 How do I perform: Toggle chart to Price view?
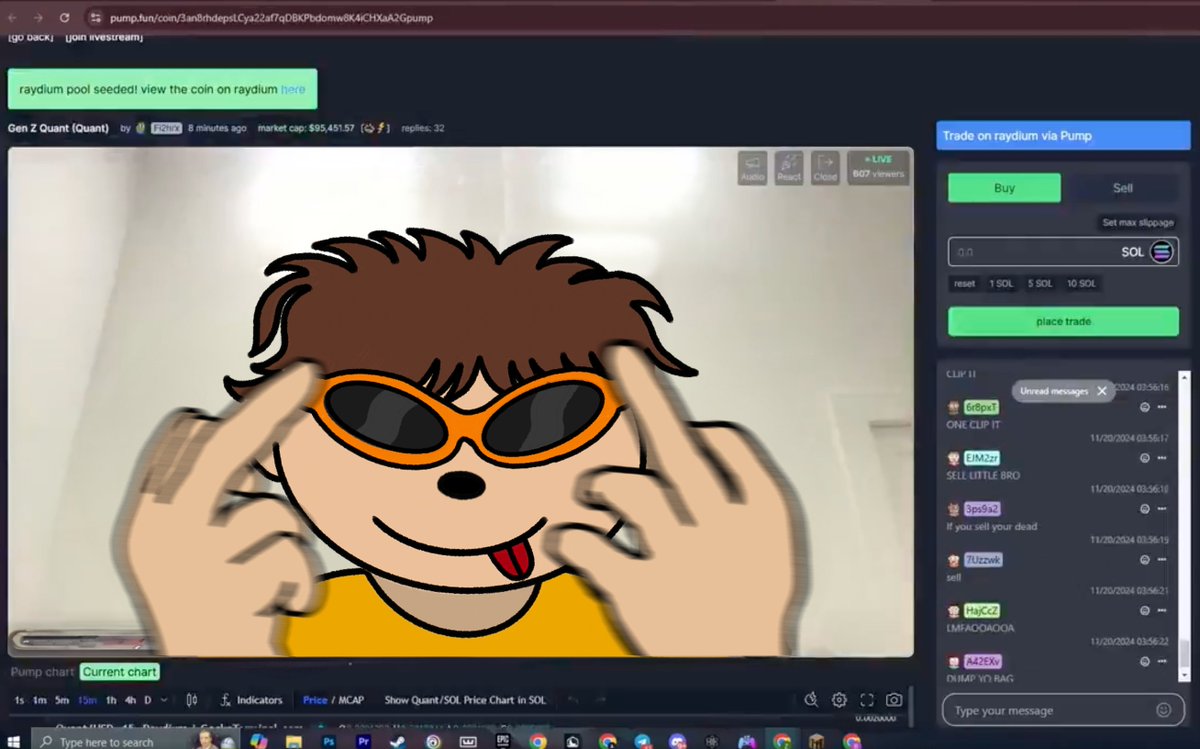(x=315, y=700)
